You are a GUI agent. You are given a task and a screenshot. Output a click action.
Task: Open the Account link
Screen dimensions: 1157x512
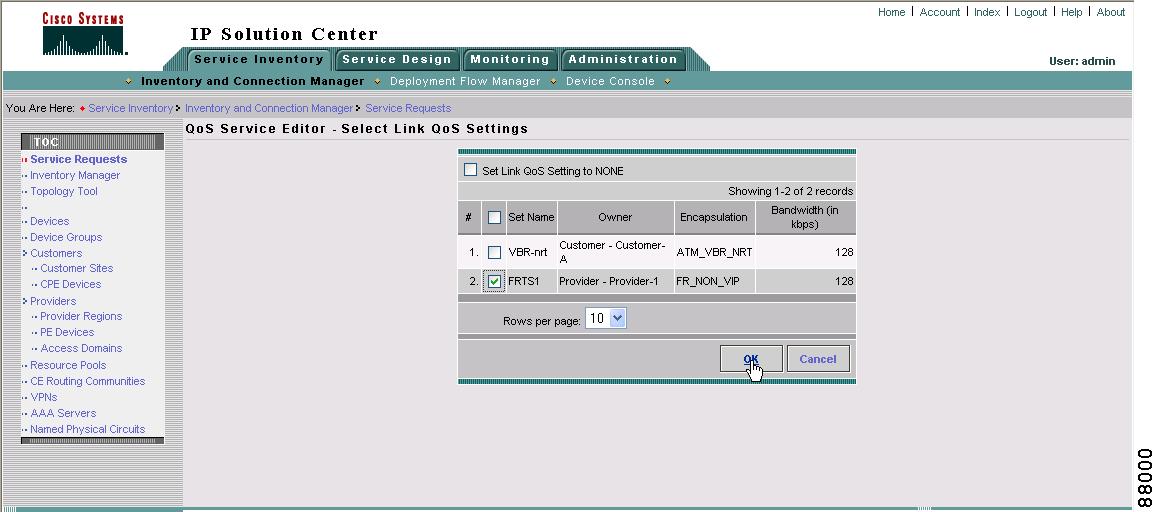(x=939, y=12)
